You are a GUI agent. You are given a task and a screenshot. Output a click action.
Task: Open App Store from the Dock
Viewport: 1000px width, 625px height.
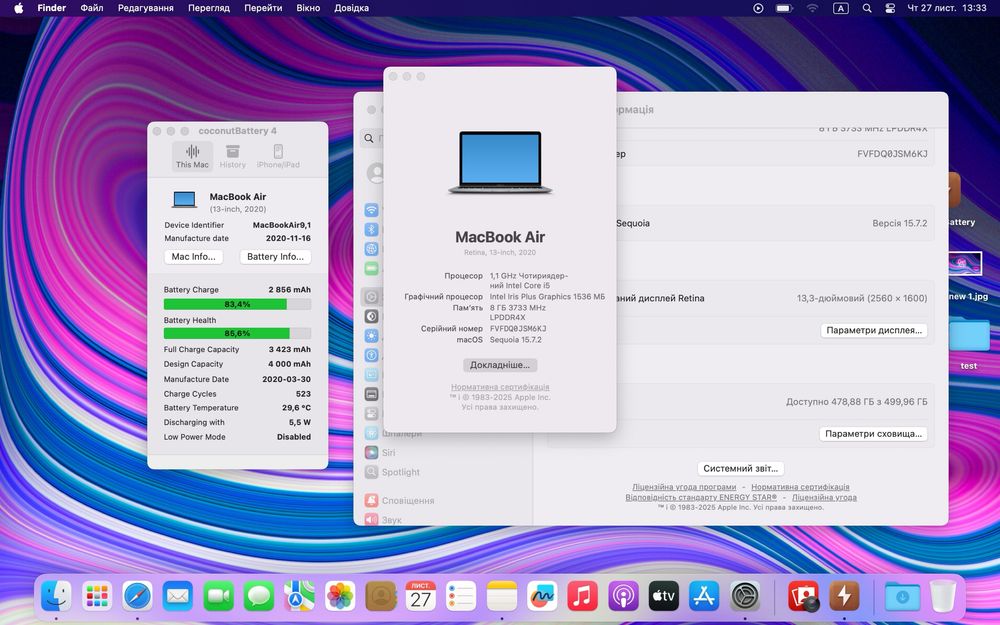pos(704,597)
